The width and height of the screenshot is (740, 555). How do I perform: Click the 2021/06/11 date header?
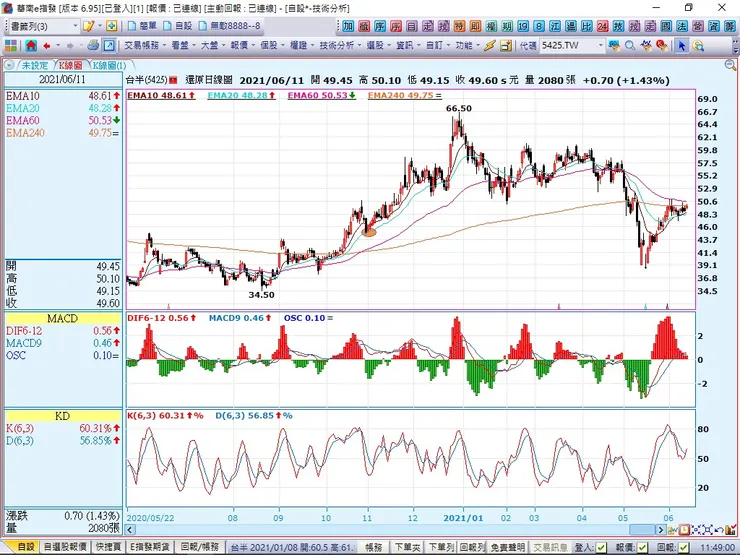point(62,79)
